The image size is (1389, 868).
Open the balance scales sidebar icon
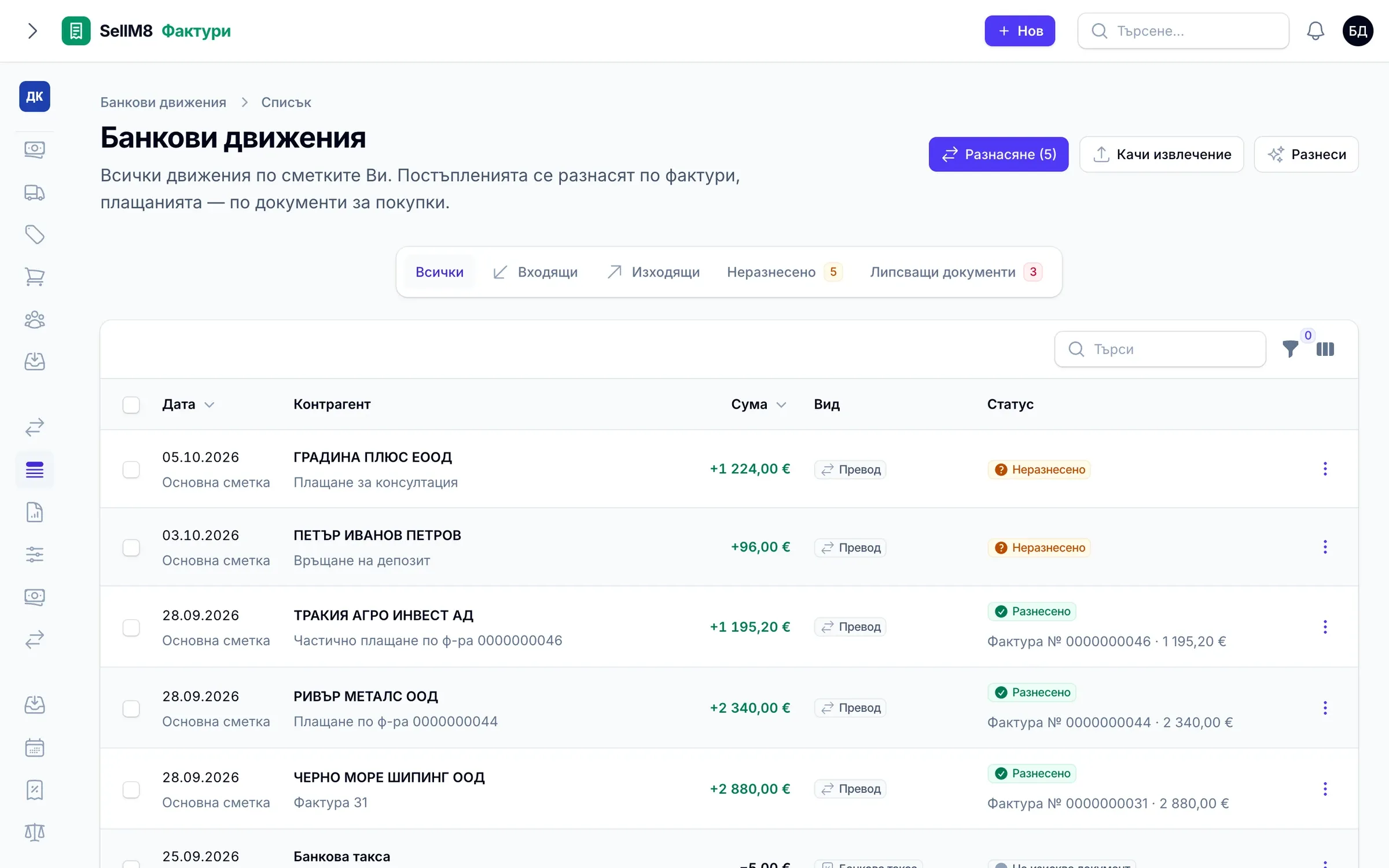35,832
